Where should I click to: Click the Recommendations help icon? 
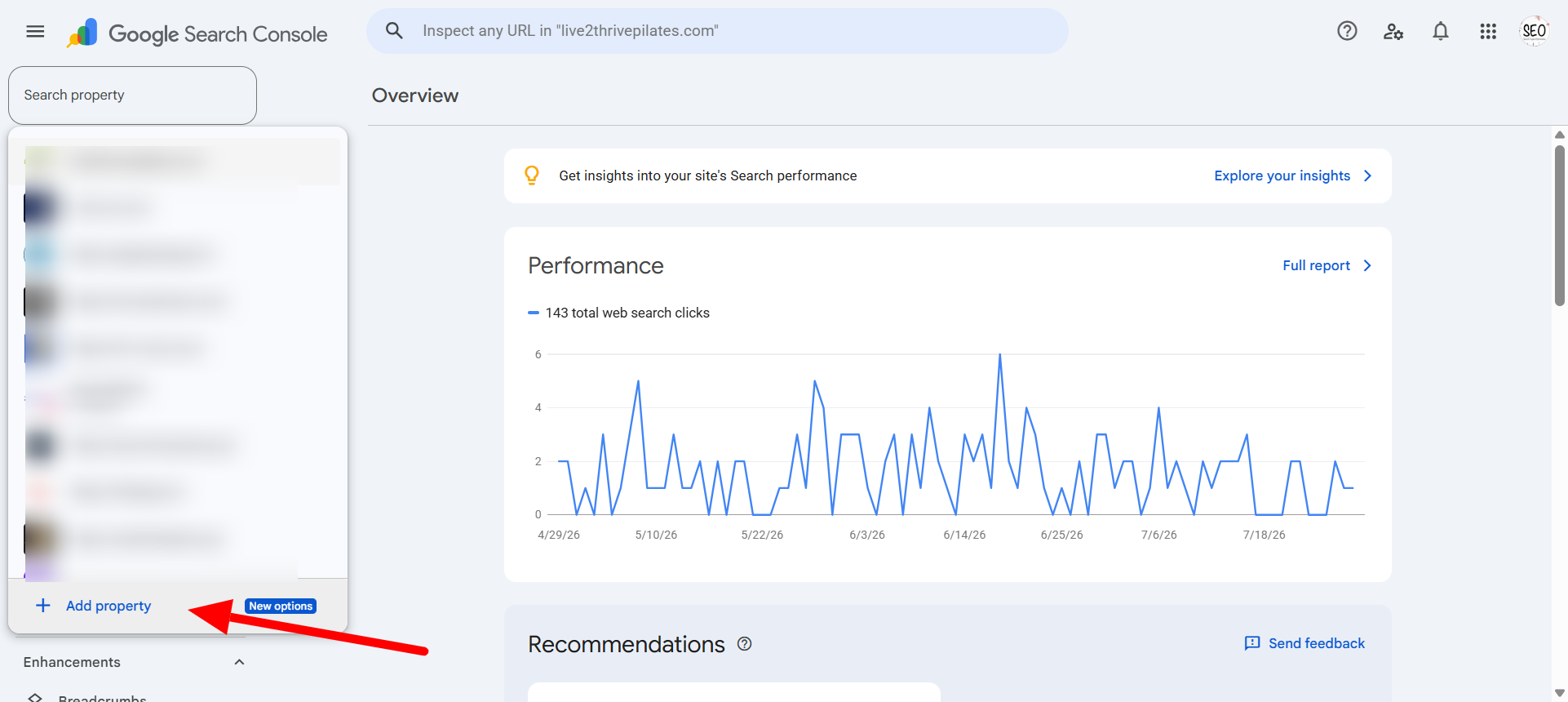[744, 644]
